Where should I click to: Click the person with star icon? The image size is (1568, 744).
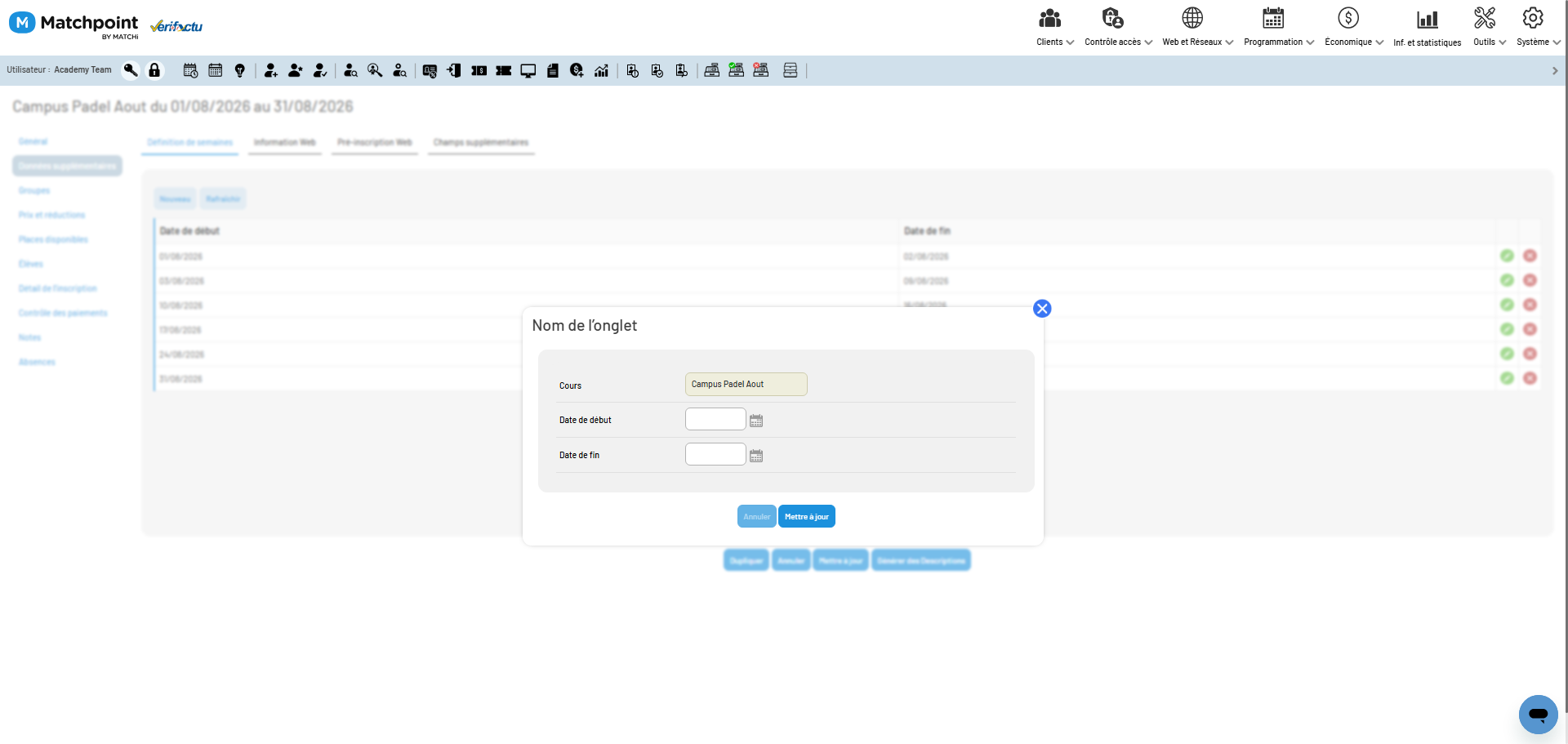tap(296, 71)
